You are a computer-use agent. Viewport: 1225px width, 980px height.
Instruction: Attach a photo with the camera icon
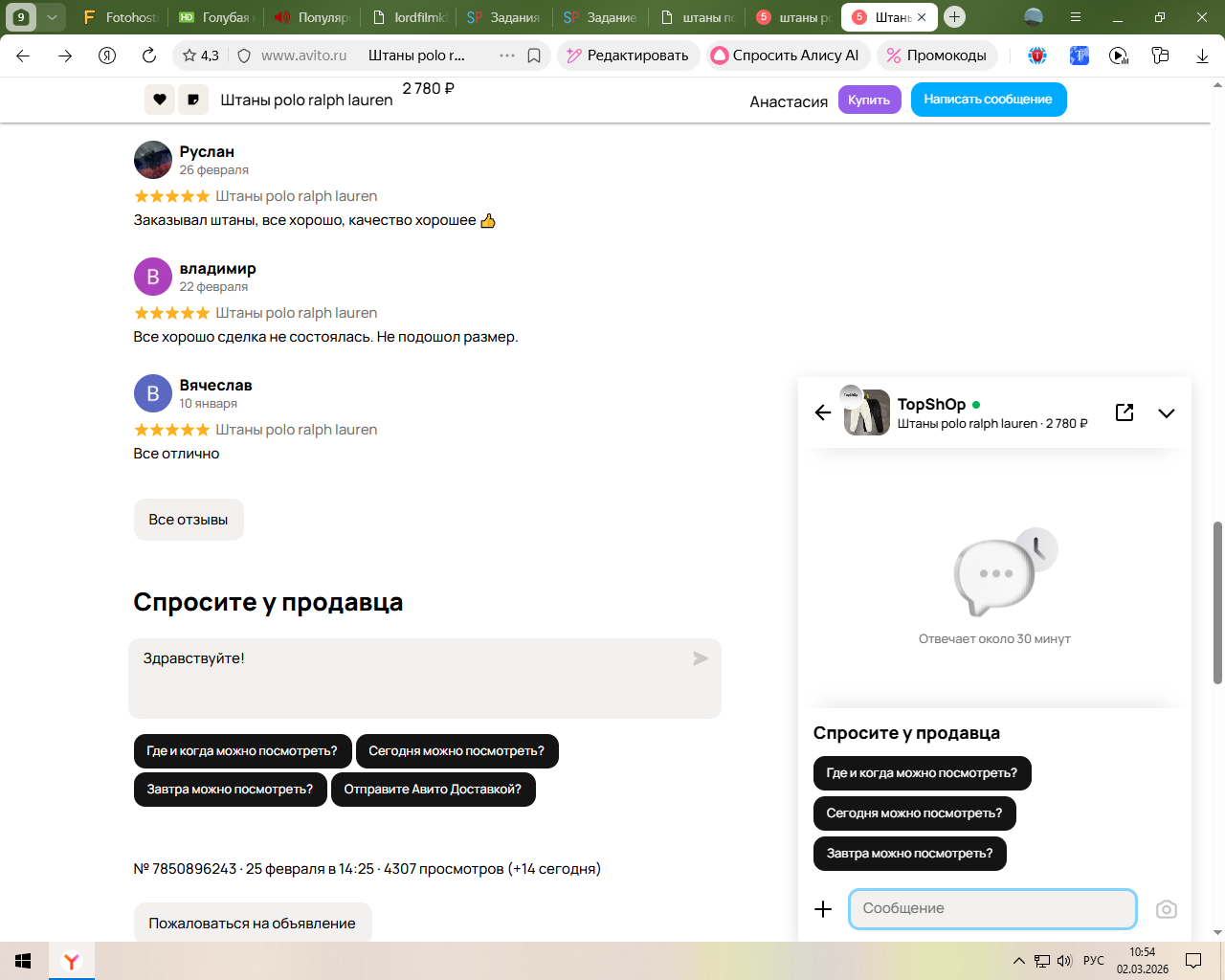point(1166,909)
